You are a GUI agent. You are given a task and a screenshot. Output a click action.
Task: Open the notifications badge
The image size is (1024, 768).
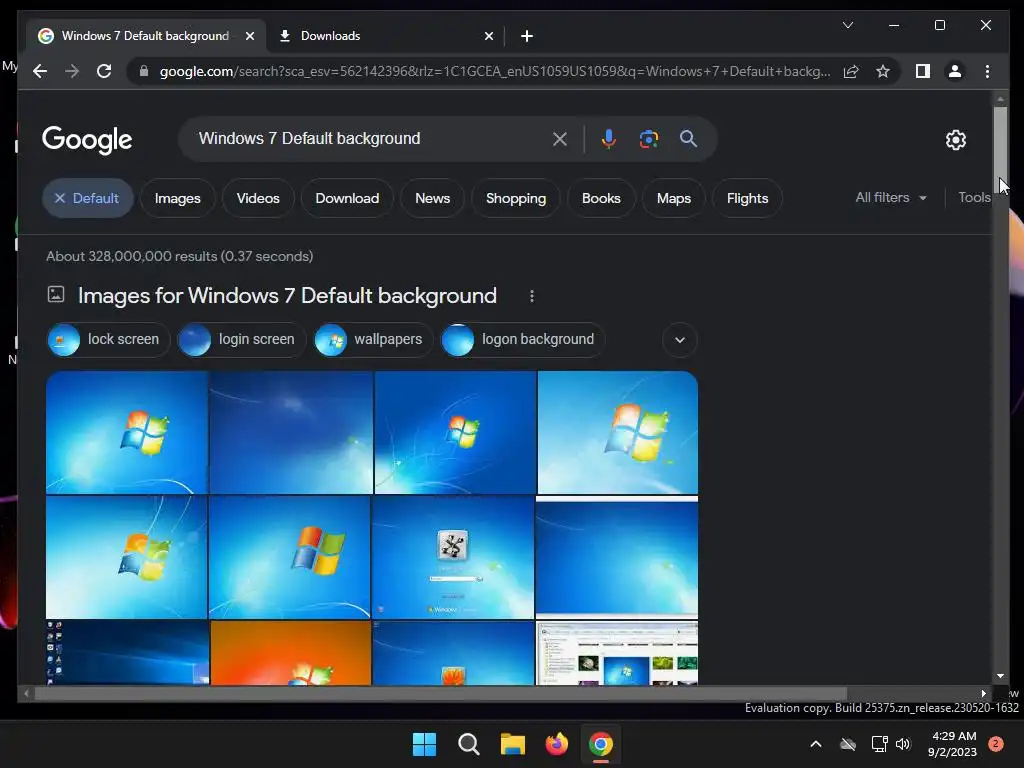pyautogui.click(x=996, y=744)
